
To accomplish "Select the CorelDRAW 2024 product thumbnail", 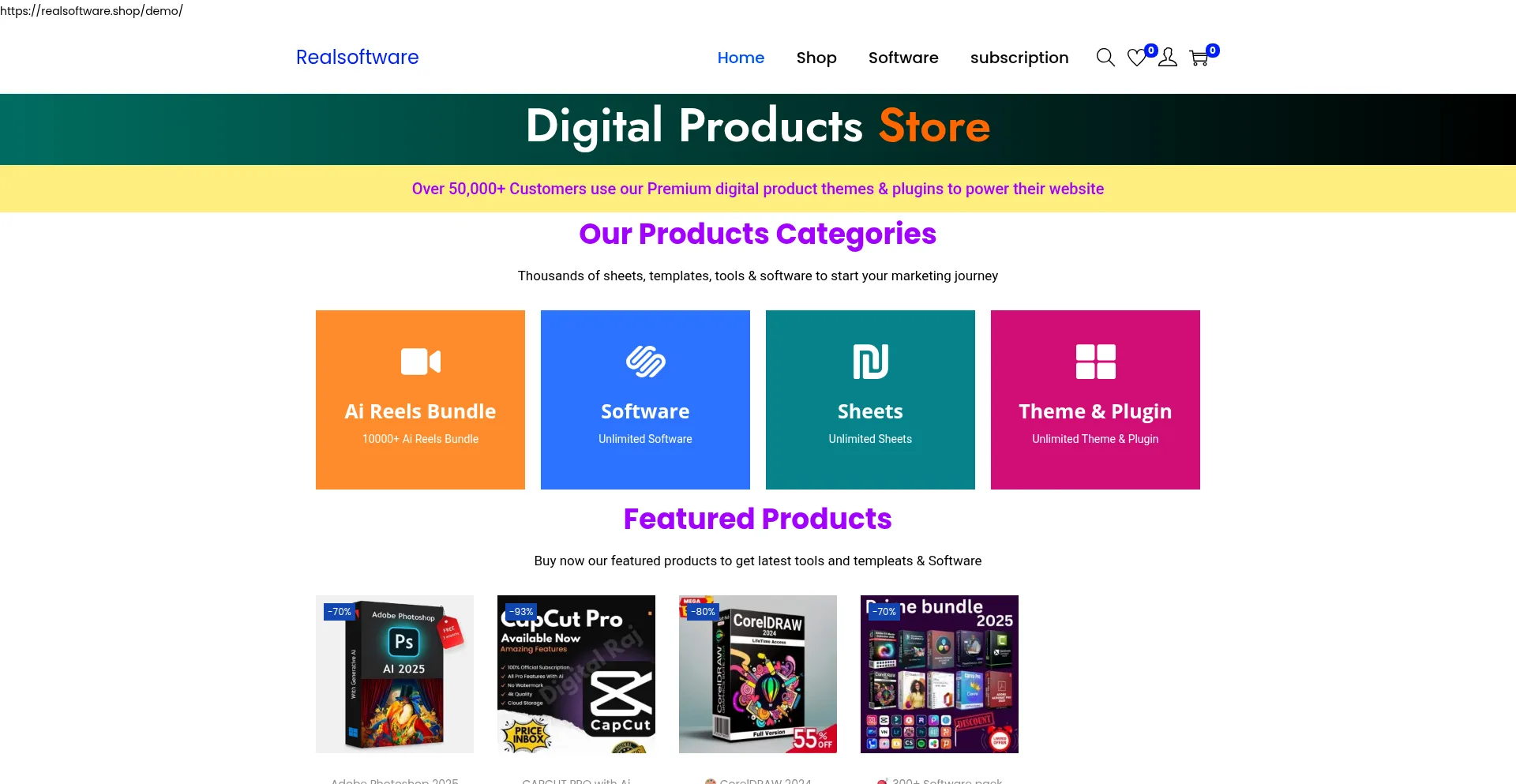I will click(758, 674).
